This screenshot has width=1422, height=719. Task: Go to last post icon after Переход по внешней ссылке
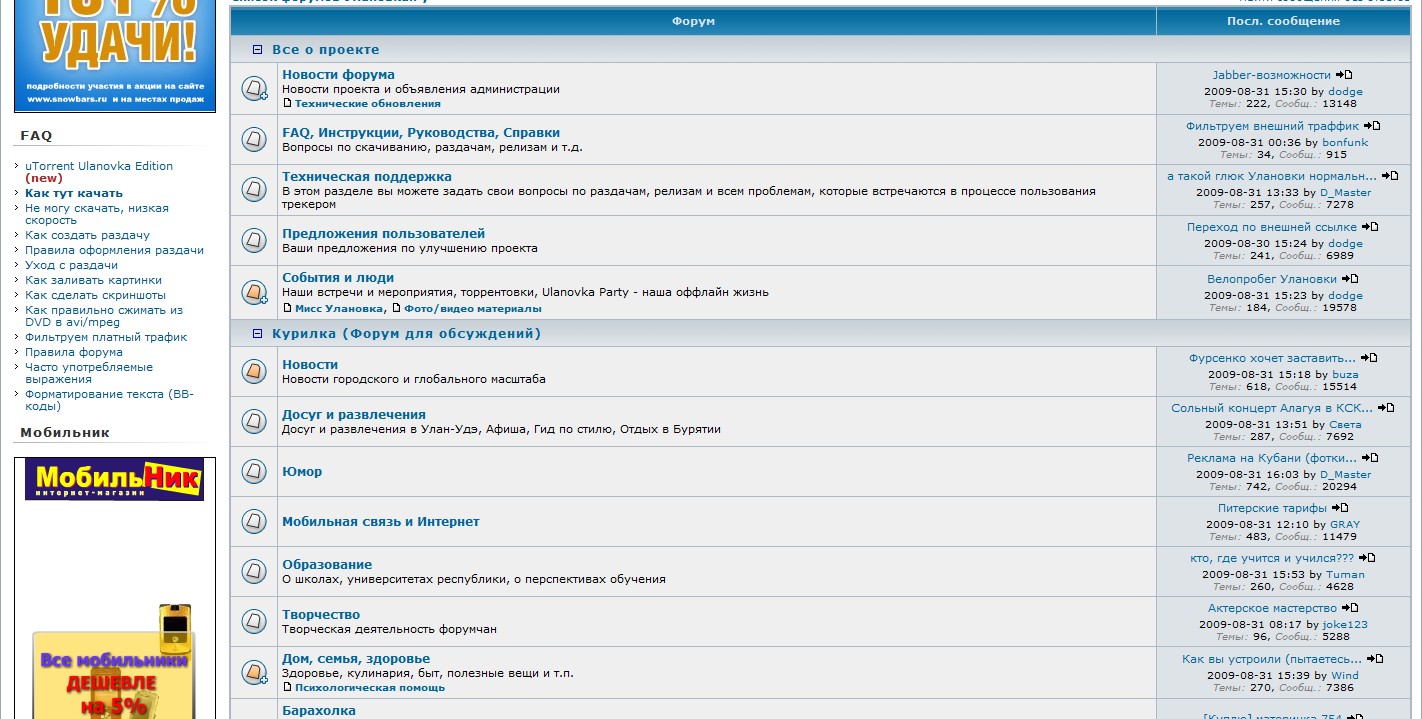tap(1370, 227)
